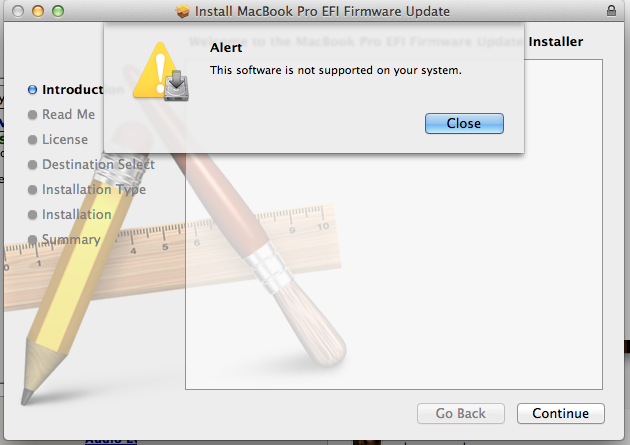Select the Introduction step bullet
The width and height of the screenshot is (630, 445).
(x=32, y=90)
